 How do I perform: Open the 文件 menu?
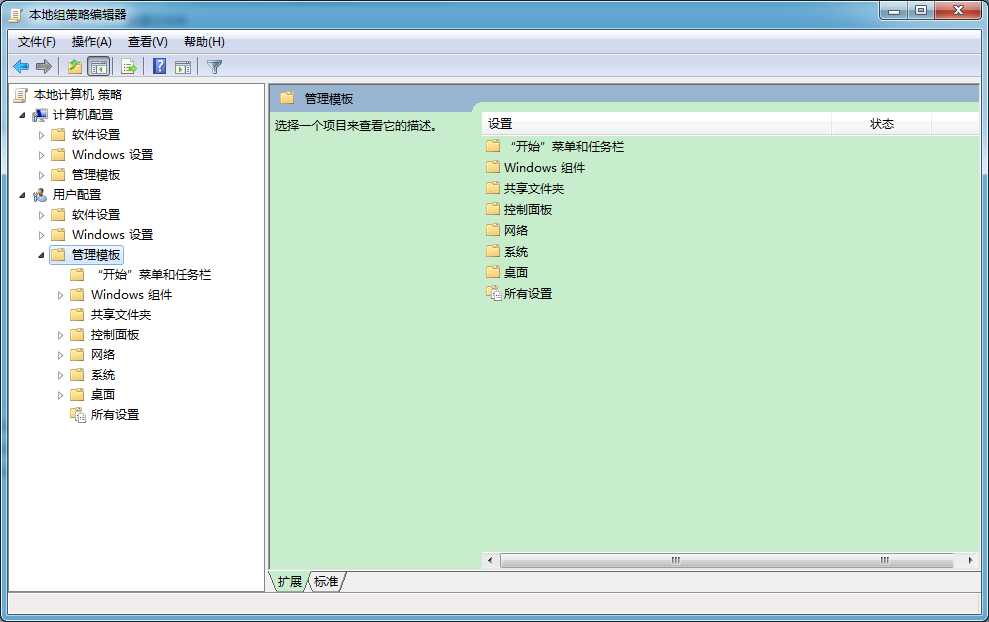point(34,41)
